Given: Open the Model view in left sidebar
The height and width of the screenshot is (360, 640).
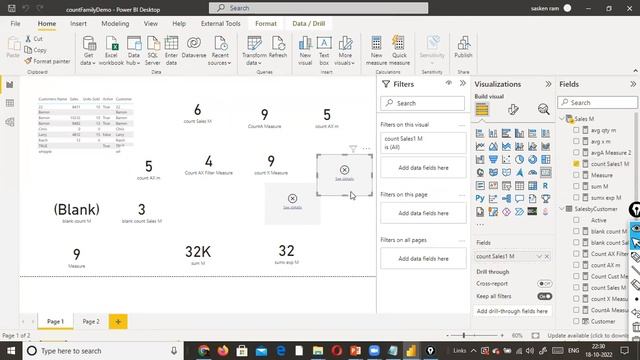Looking at the screenshot, I should [x=10, y=122].
